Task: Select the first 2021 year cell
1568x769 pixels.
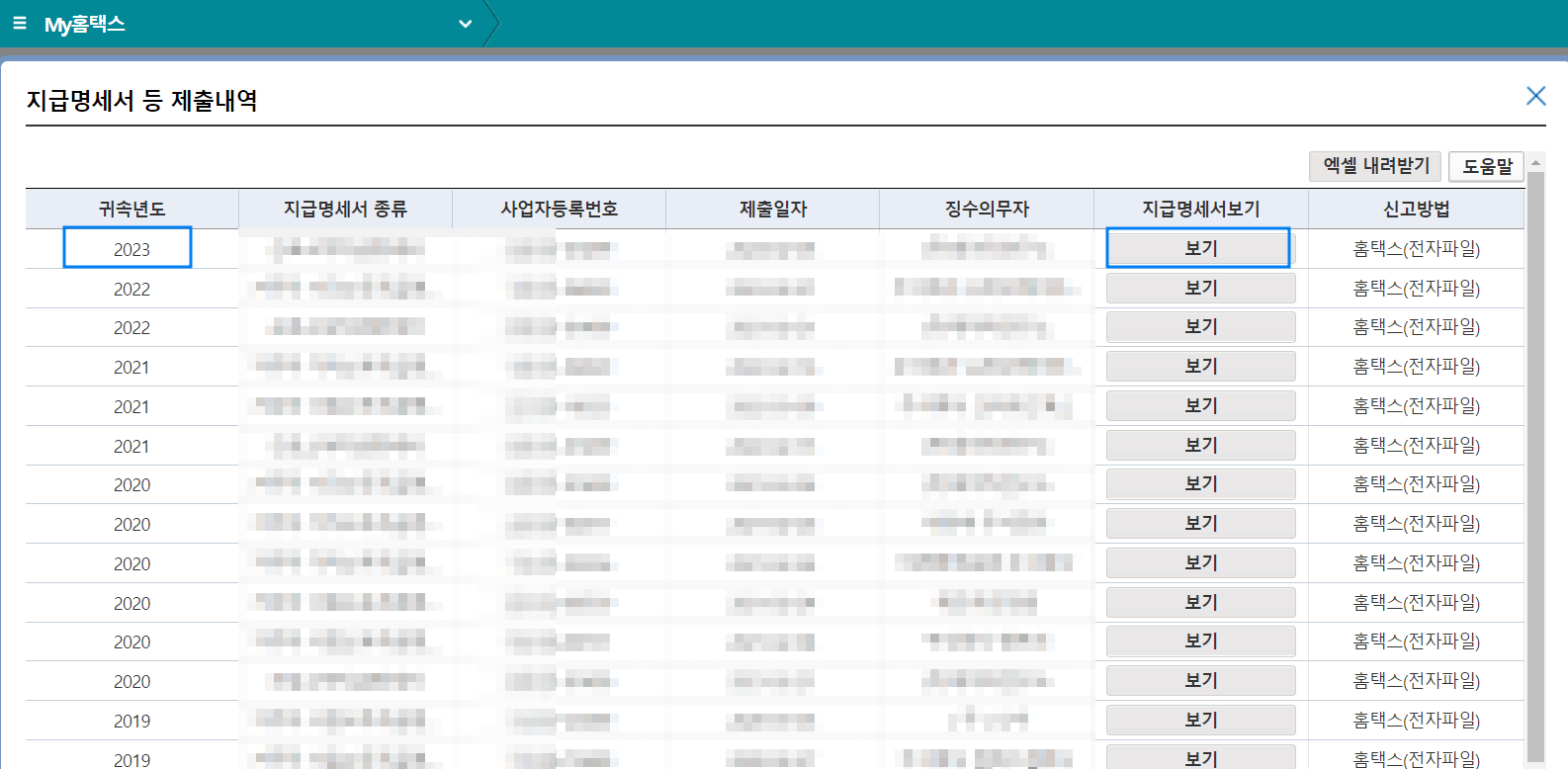Action: click(132, 367)
